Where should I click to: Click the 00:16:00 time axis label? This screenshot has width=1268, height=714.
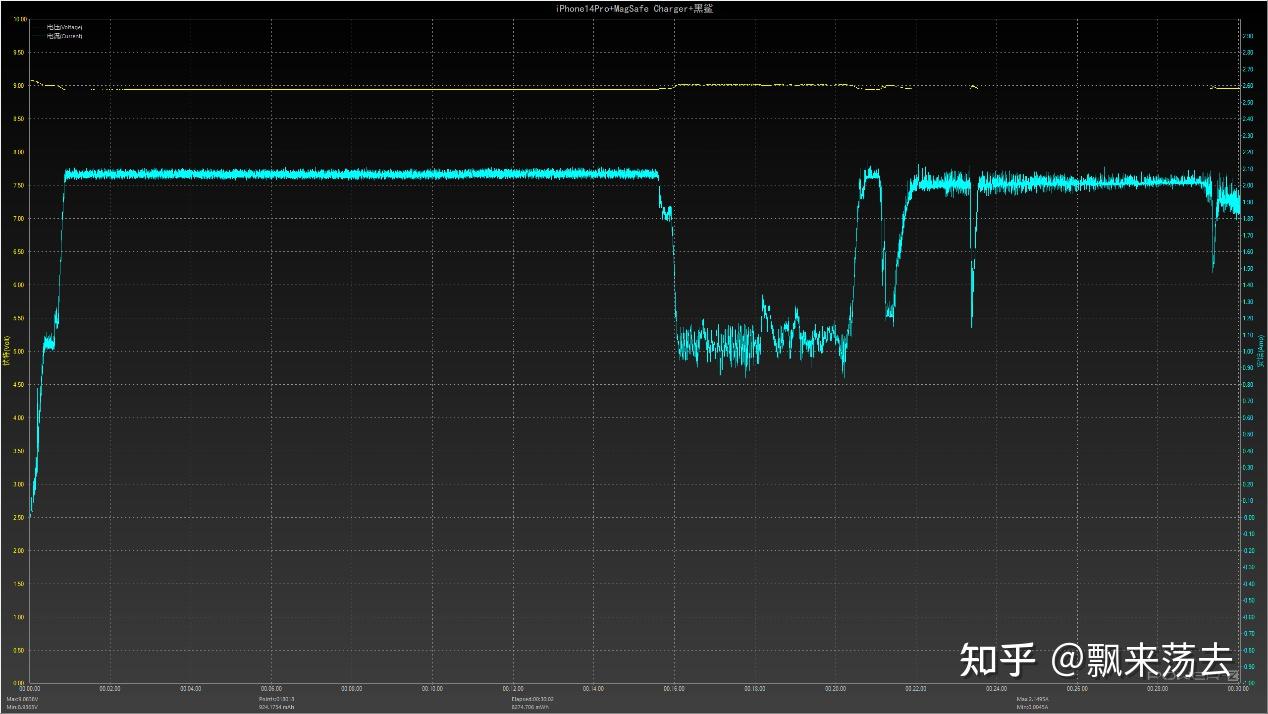click(x=674, y=689)
